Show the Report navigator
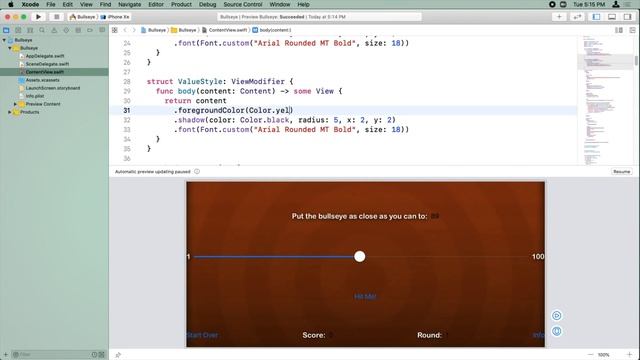The height and width of the screenshot is (360, 640). (102, 30)
